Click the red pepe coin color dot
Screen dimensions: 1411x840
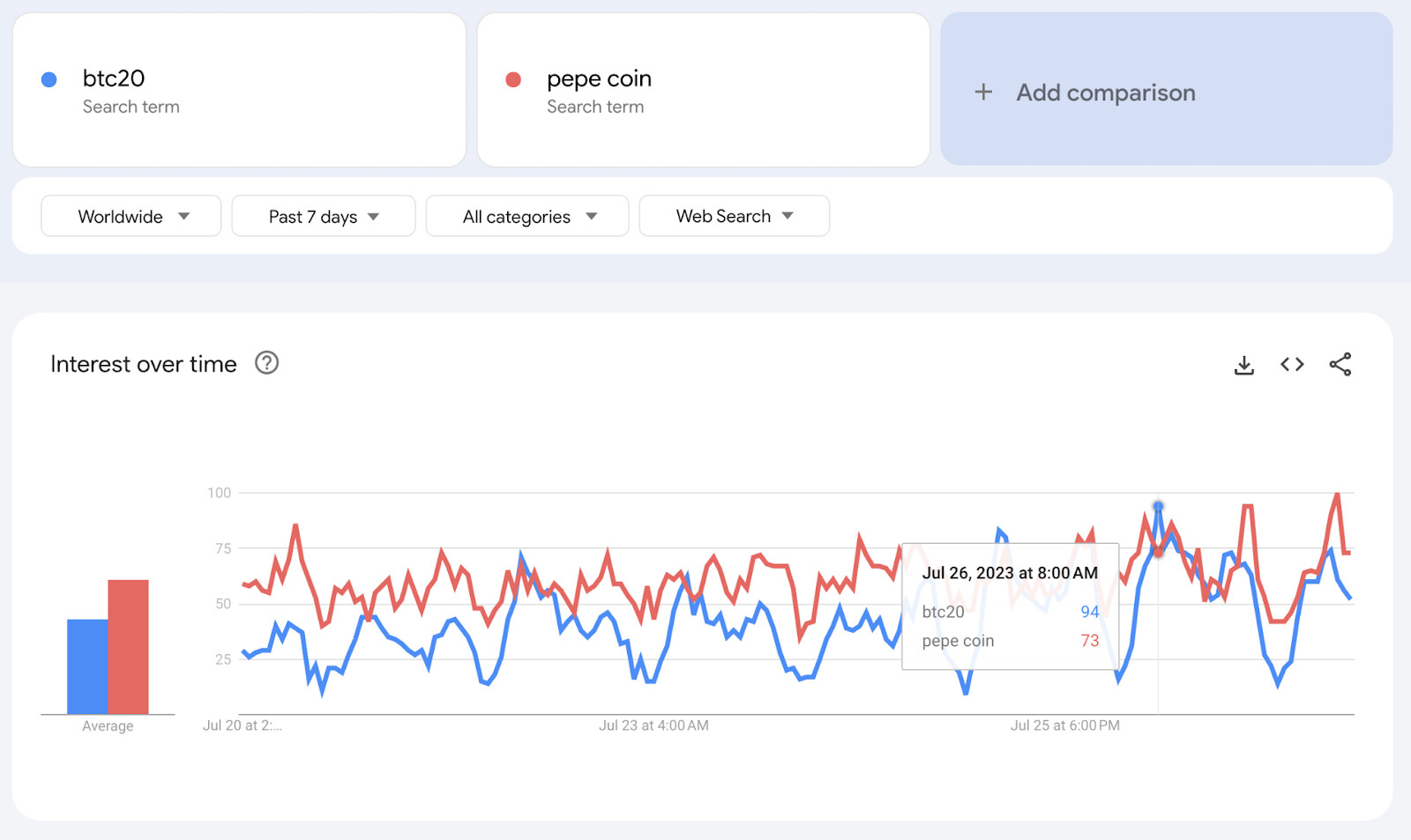(x=513, y=80)
